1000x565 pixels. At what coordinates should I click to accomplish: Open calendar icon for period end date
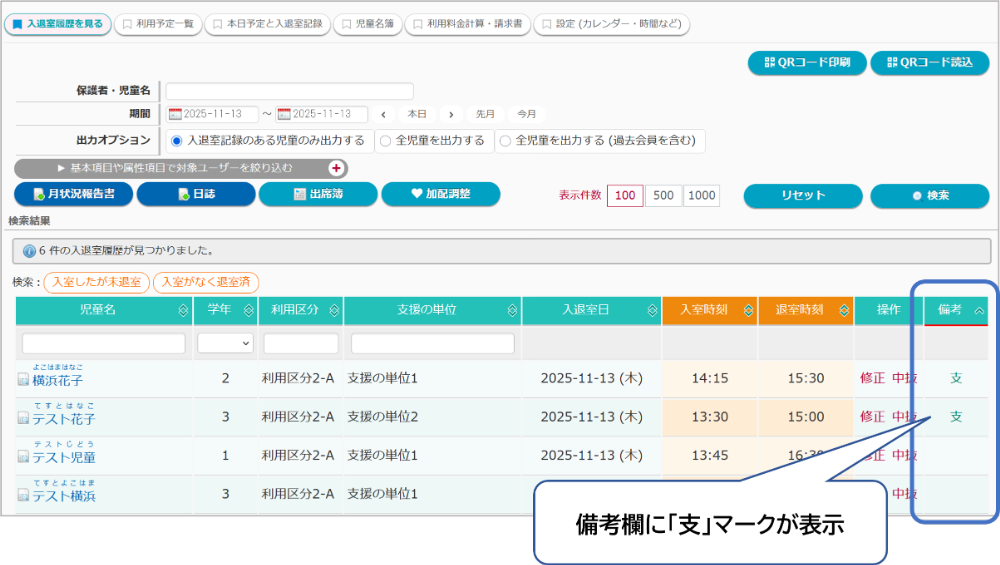tap(285, 115)
